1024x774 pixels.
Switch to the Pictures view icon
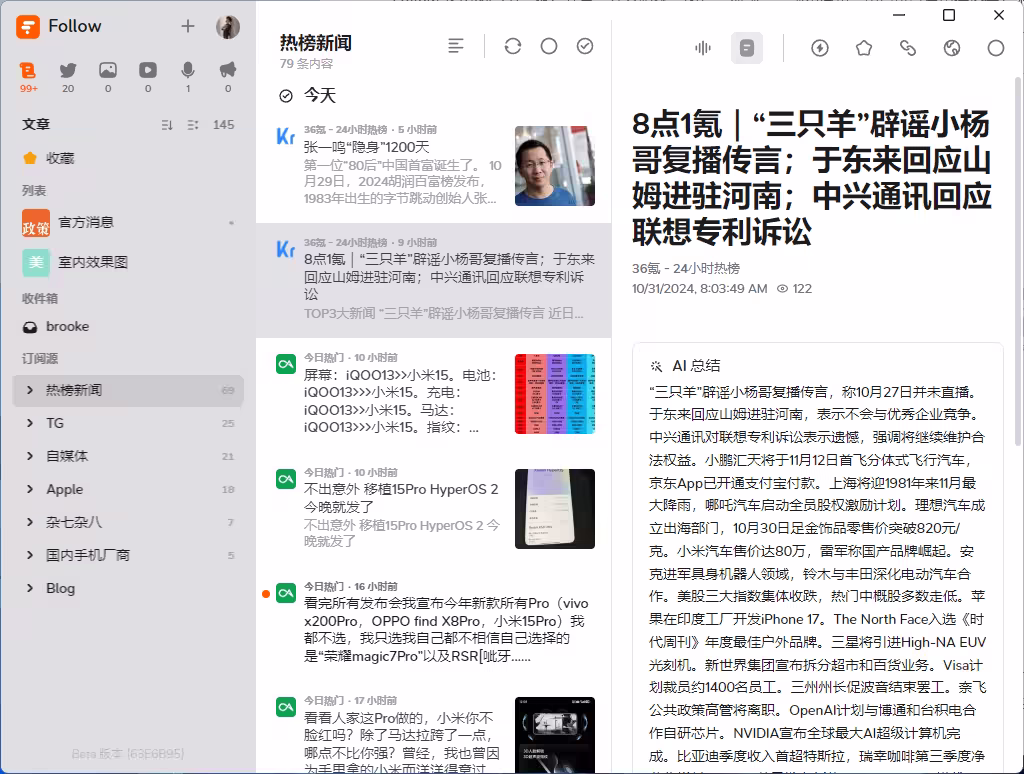point(108,70)
